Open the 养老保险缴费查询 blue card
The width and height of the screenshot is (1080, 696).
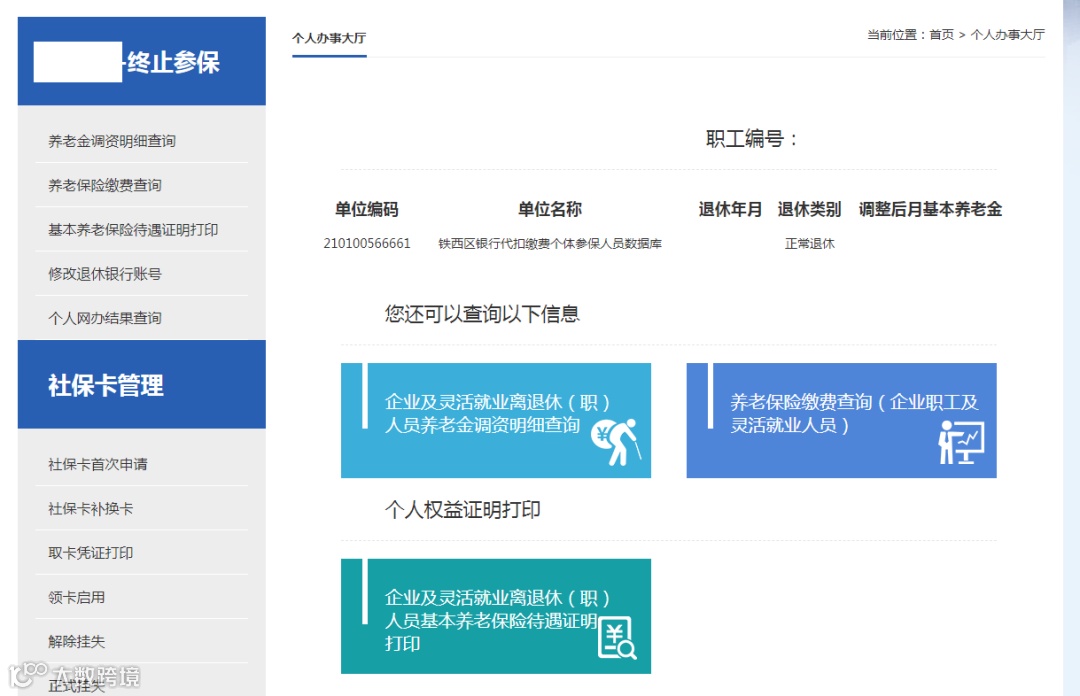pyautogui.click(x=842, y=420)
